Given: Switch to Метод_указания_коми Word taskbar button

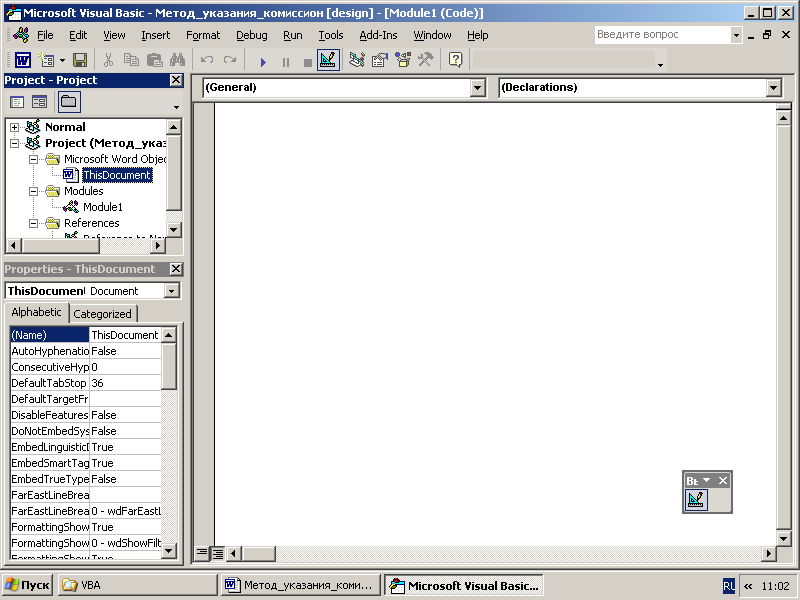Looking at the screenshot, I should point(301,585).
